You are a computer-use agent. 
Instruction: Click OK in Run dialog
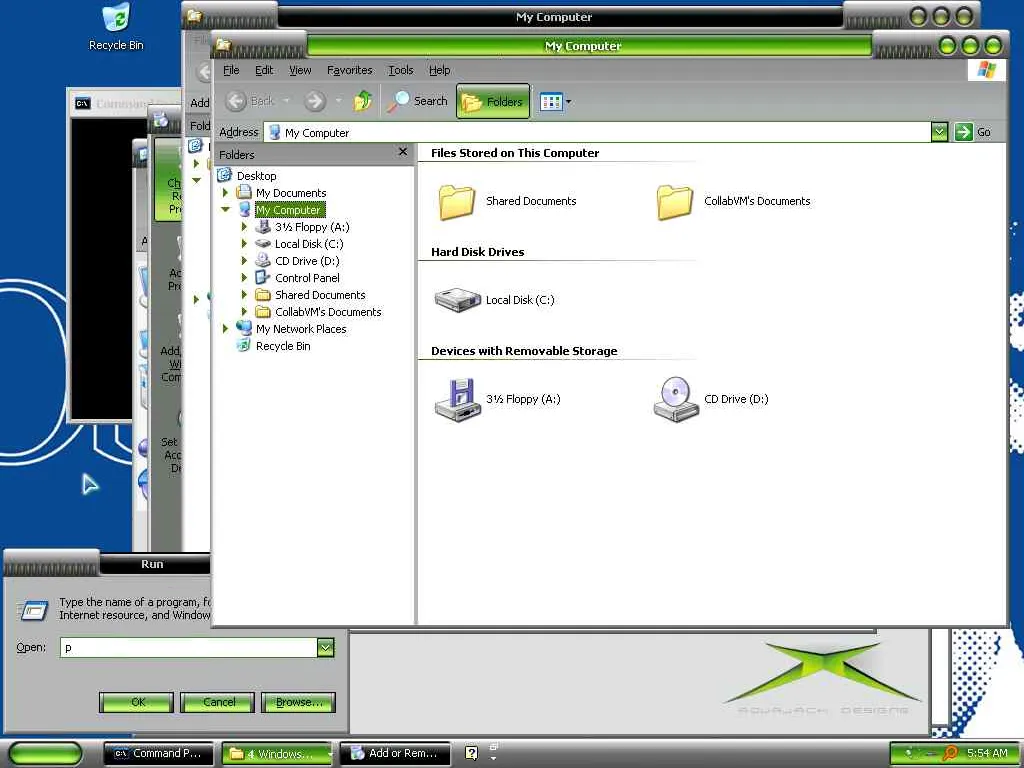(x=136, y=702)
